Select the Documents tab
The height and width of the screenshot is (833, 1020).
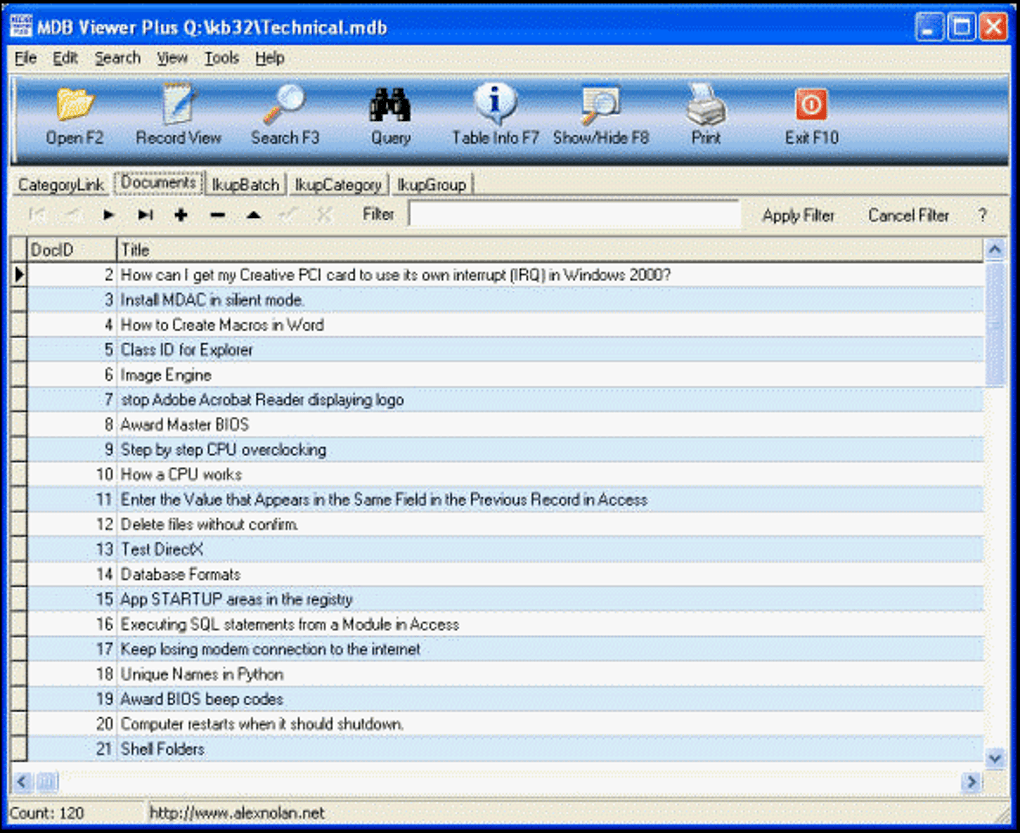(x=159, y=183)
